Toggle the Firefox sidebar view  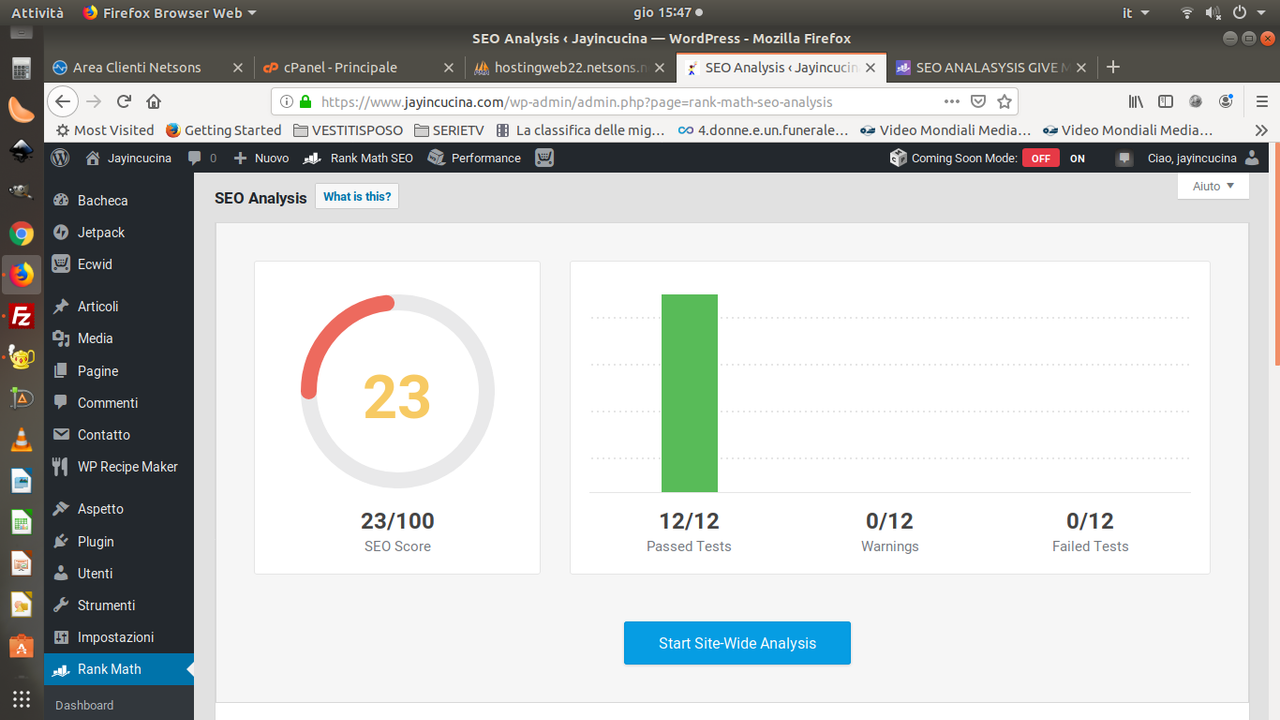point(1165,101)
